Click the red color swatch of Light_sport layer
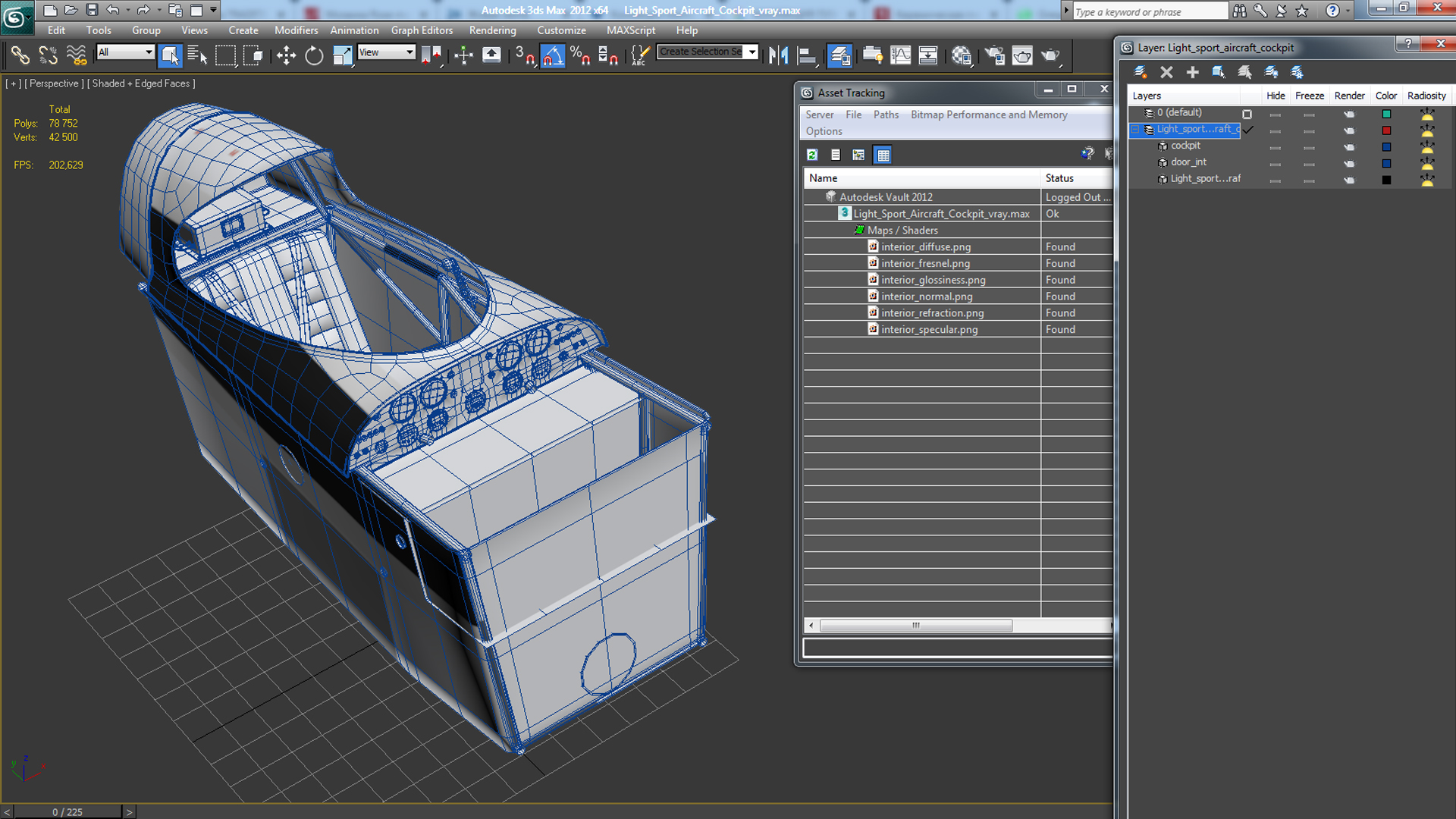The width and height of the screenshot is (1456, 819). 1386,130
